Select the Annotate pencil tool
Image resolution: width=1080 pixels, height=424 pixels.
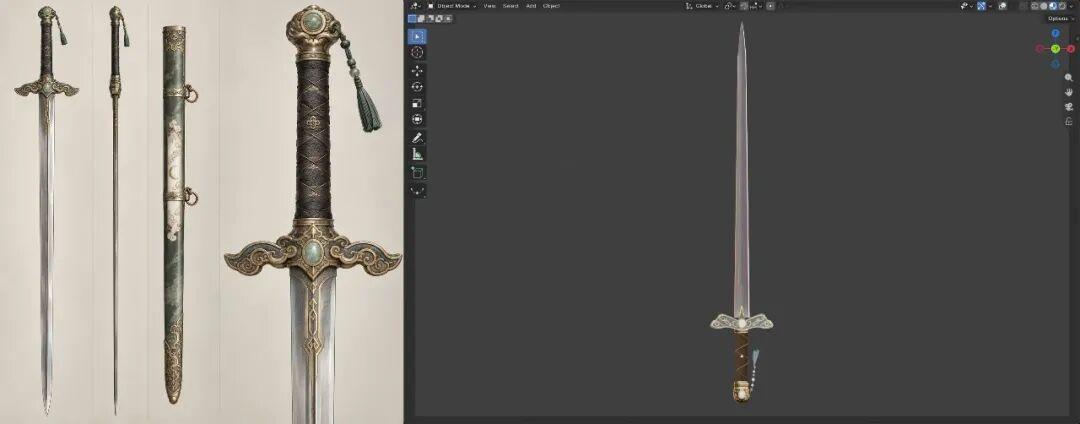(417, 138)
